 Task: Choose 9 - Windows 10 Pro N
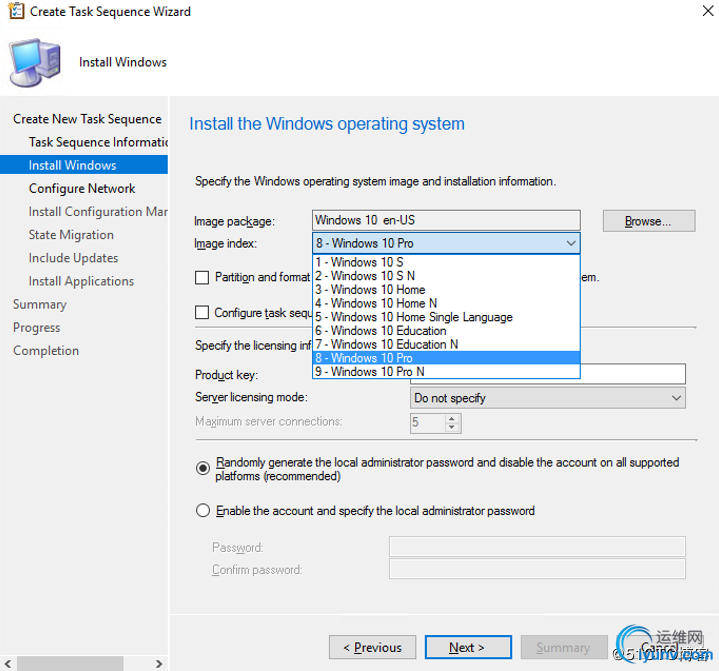coord(446,372)
